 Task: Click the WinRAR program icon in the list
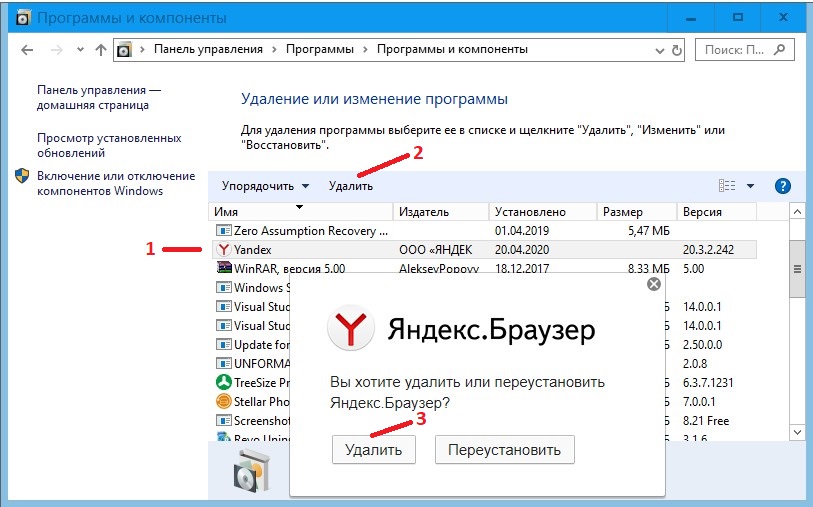[223, 268]
